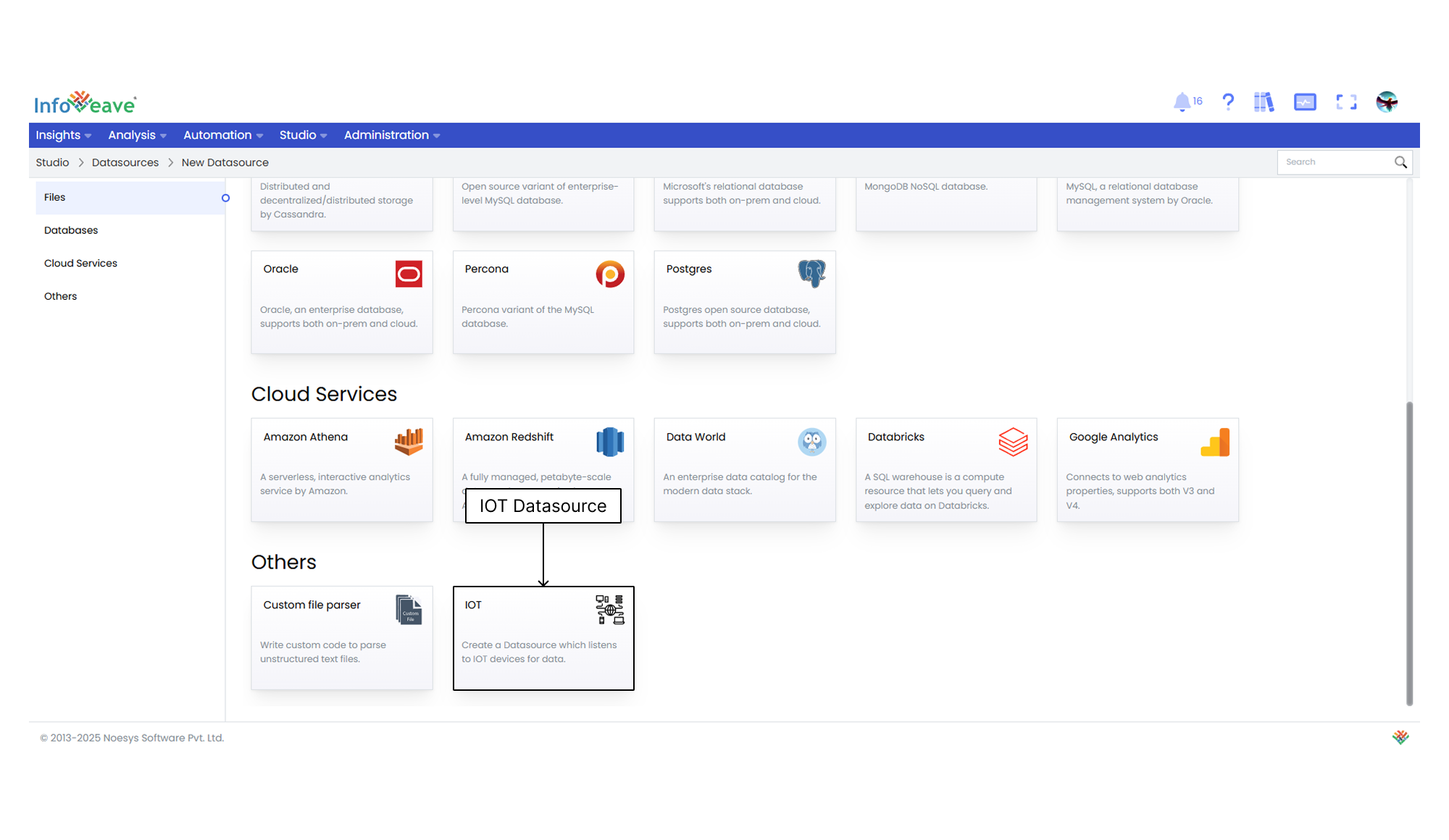
Task: Click the Percona logo icon
Action: 610,274
